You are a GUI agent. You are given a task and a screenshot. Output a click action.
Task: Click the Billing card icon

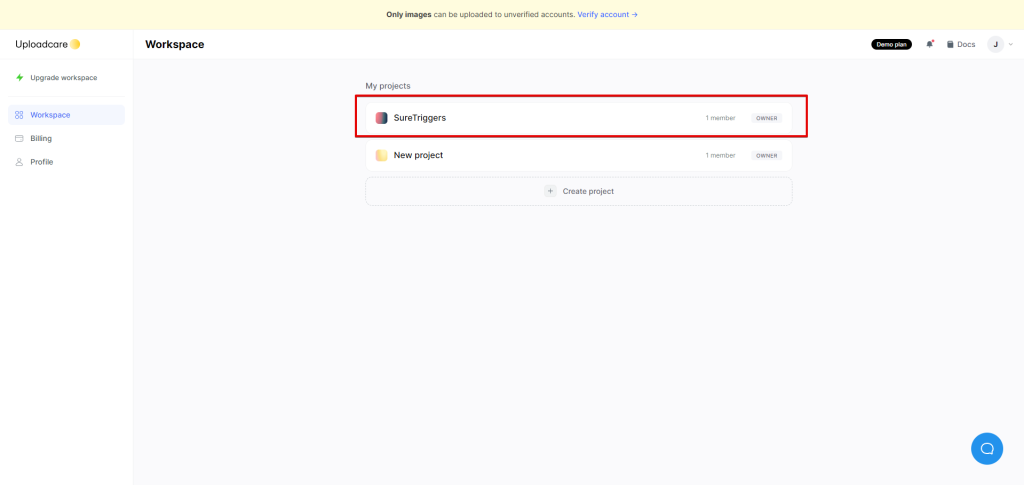click(19, 139)
